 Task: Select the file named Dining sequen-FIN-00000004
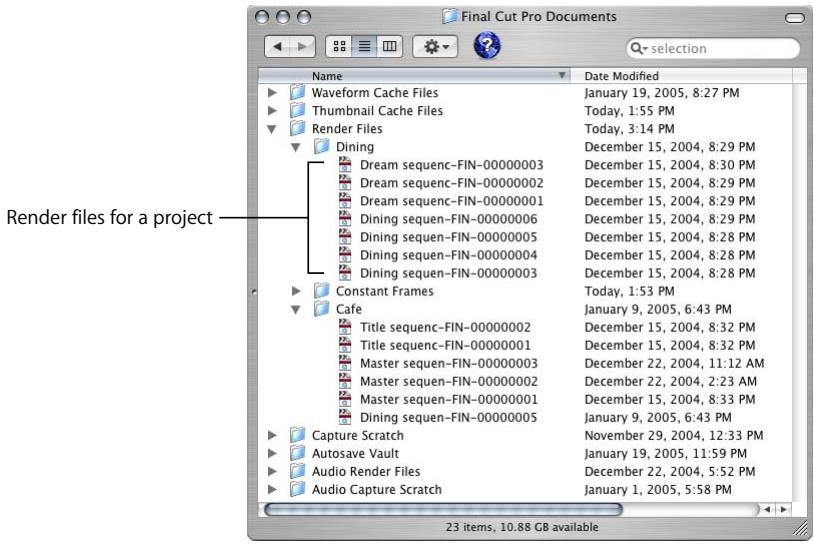(449, 255)
